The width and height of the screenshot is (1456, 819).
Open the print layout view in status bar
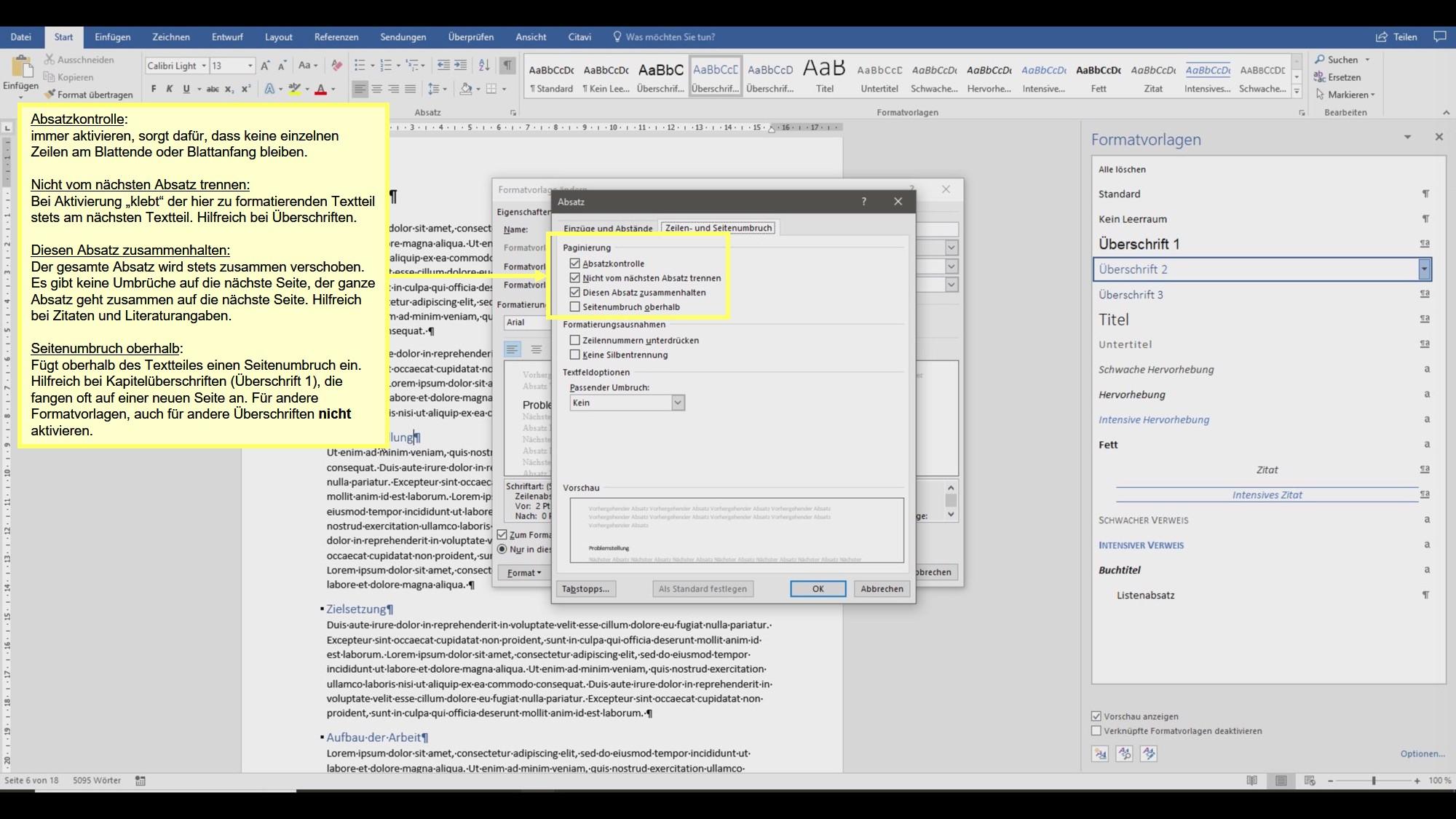click(x=1281, y=780)
